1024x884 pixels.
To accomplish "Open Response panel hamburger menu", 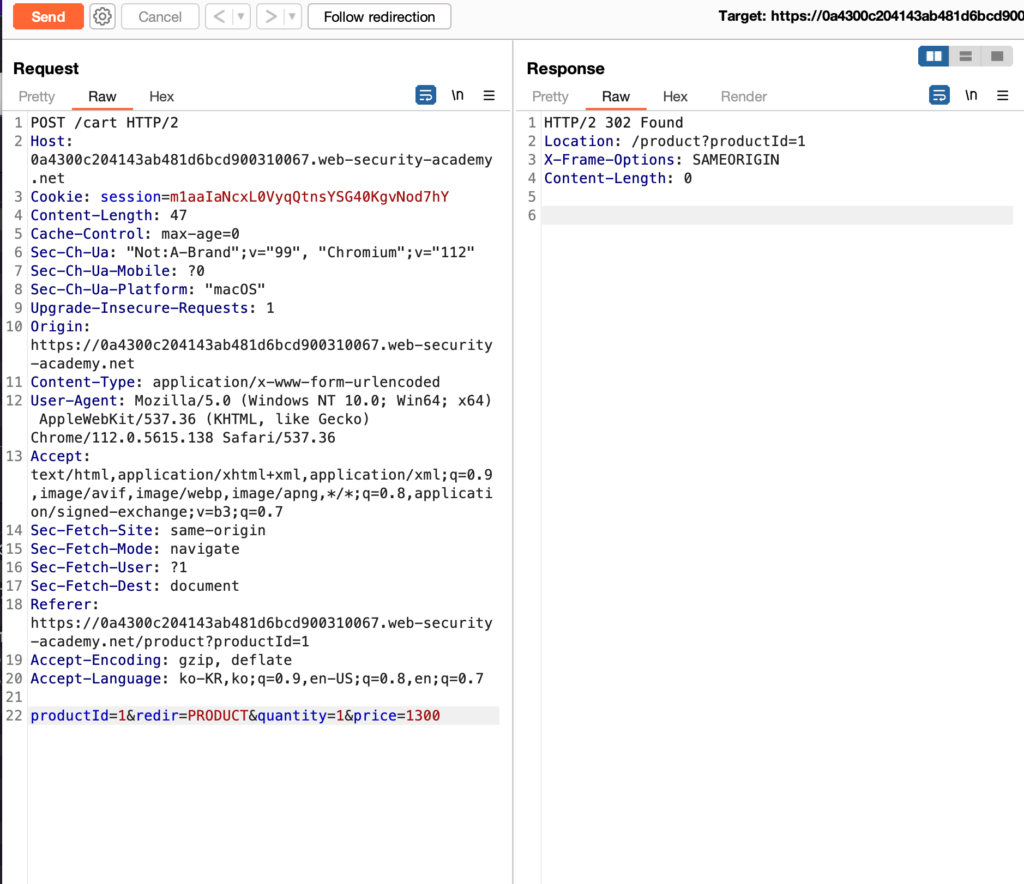I will (x=1003, y=95).
